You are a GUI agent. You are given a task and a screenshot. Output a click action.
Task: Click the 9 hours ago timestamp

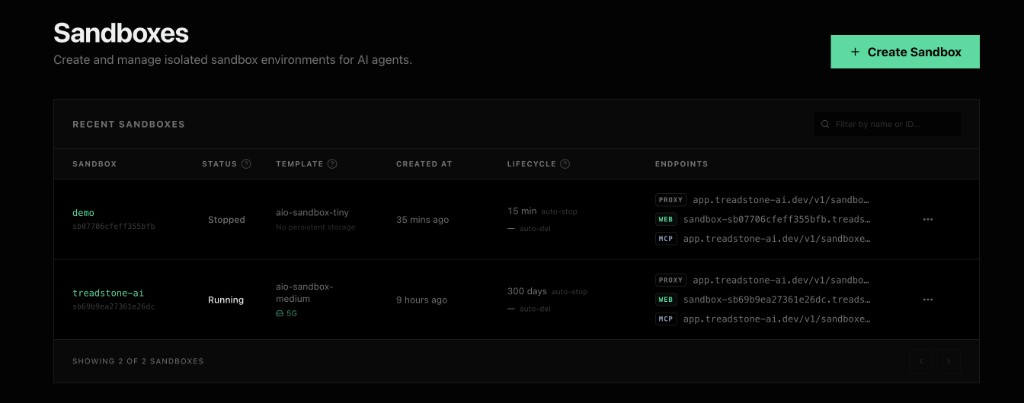pyautogui.click(x=422, y=300)
